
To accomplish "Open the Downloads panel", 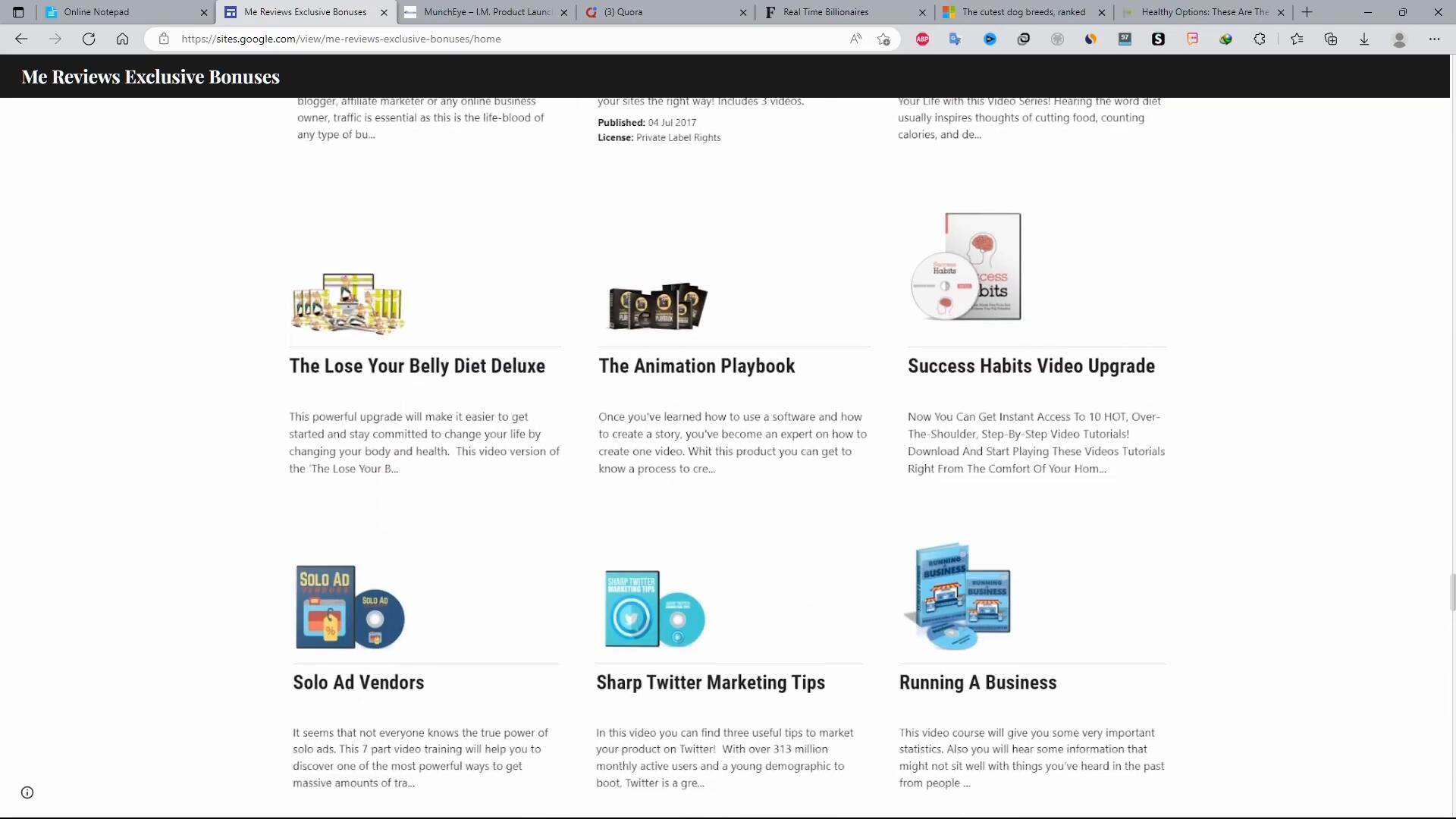I will (x=1364, y=39).
